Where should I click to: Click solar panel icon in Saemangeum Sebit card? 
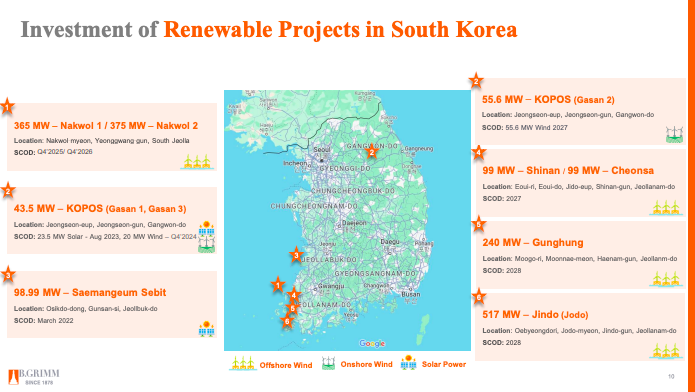[207, 329]
